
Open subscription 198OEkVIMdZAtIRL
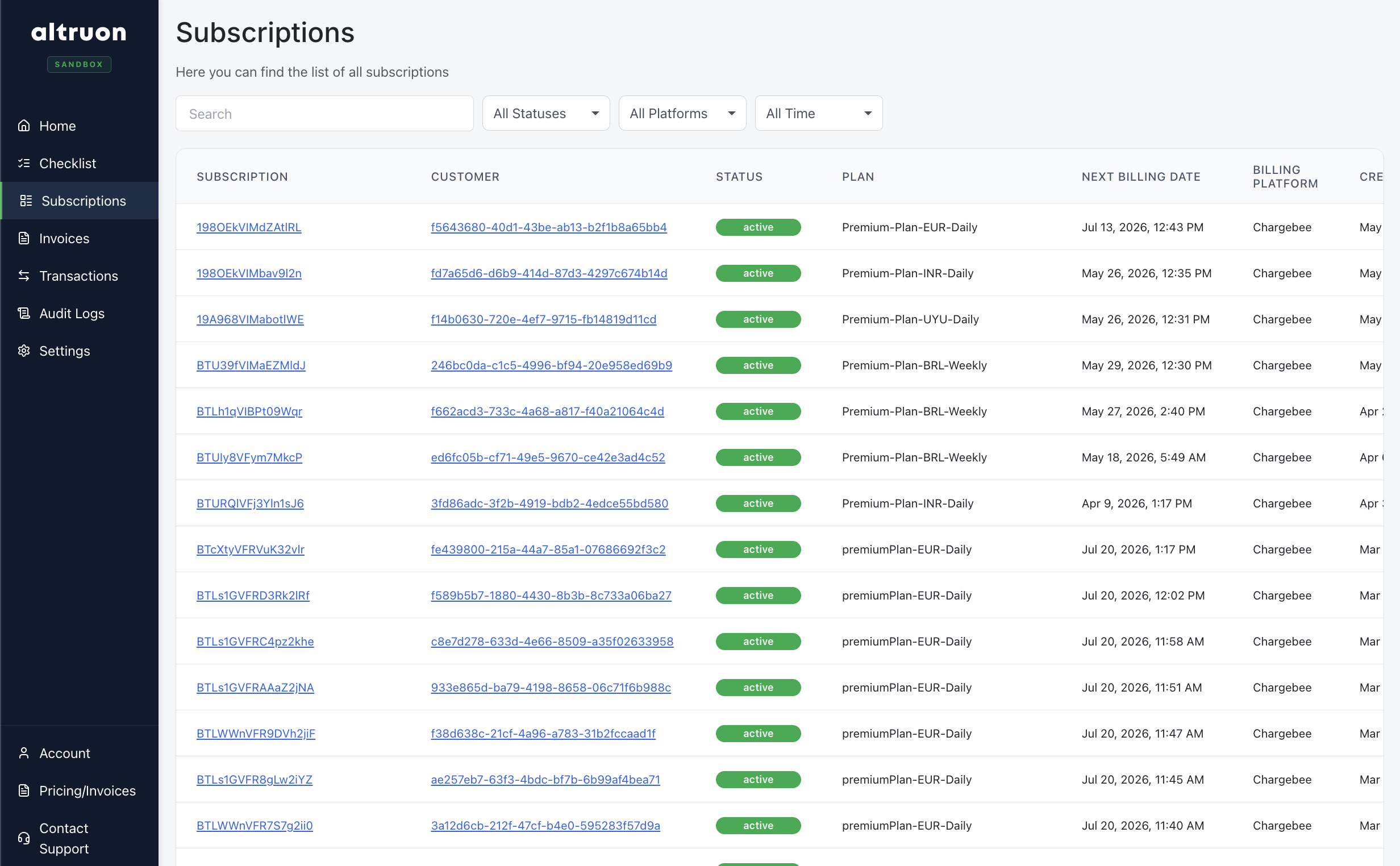pyautogui.click(x=248, y=227)
